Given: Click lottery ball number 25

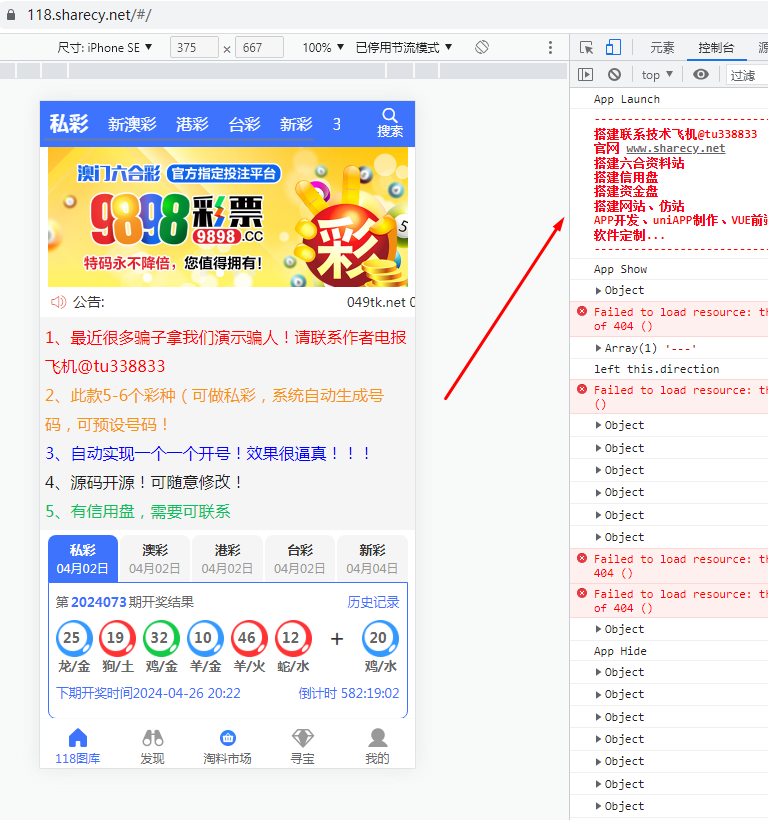Looking at the screenshot, I should tap(74, 638).
